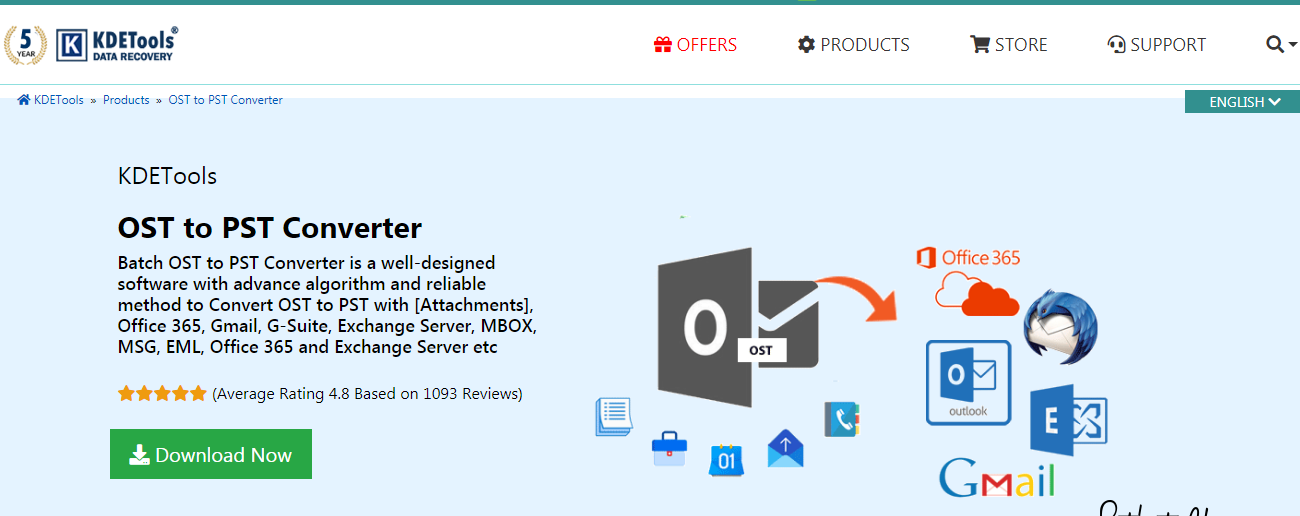Click the Office 365 cloud logo
This screenshot has width=1300, height=516.
coord(968,279)
